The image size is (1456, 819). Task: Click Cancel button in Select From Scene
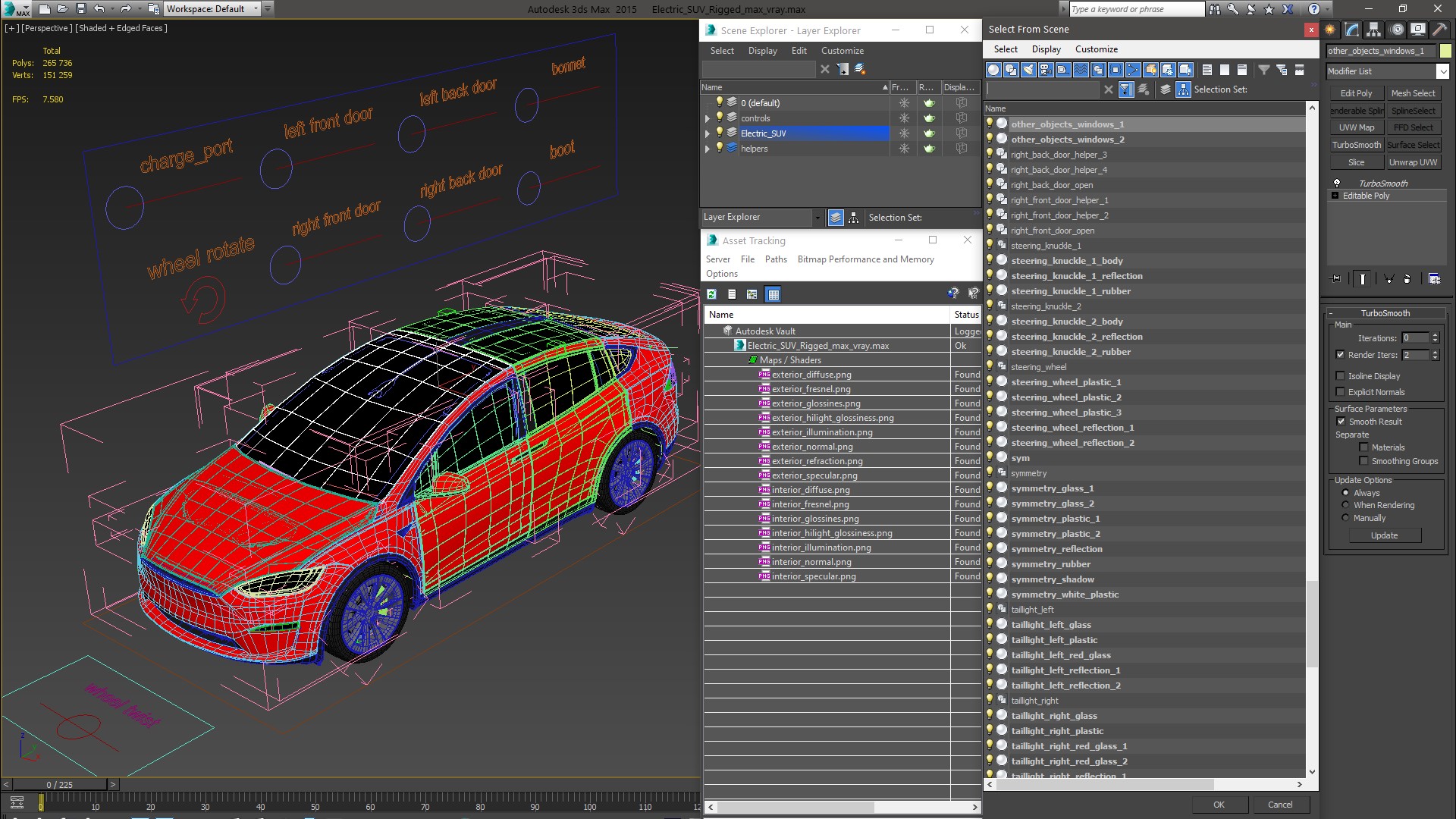coord(1280,805)
